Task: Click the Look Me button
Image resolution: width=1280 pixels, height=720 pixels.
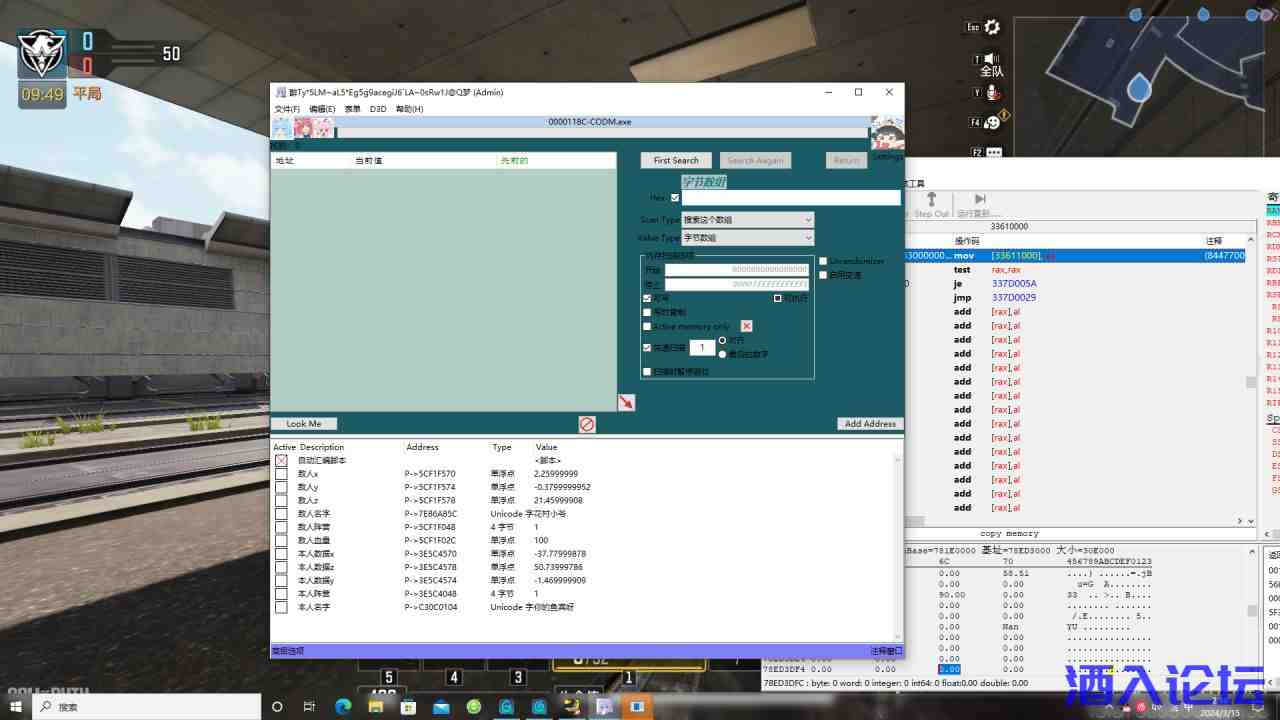Action: coord(304,424)
